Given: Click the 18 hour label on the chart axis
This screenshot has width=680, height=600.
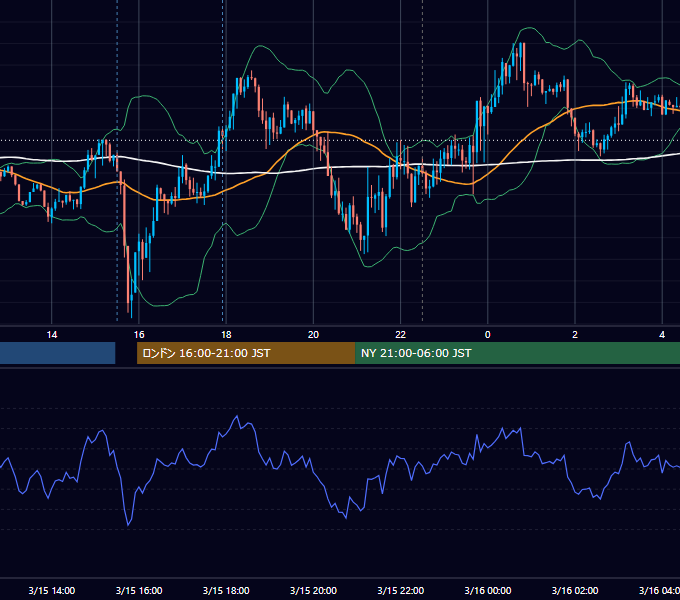Looking at the screenshot, I should (x=226, y=335).
